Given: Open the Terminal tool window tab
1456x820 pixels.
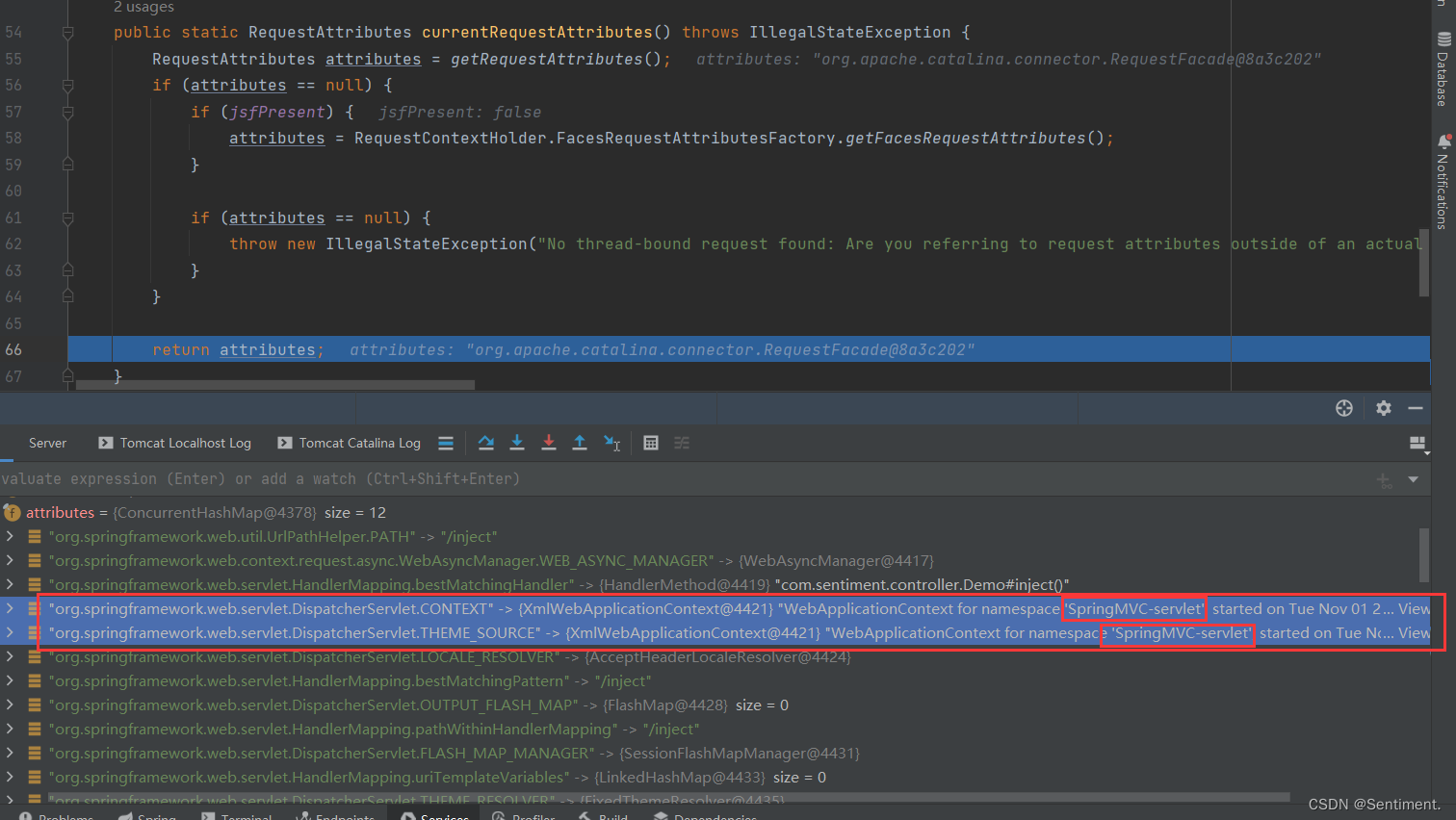Looking at the screenshot, I should click(237, 816).
